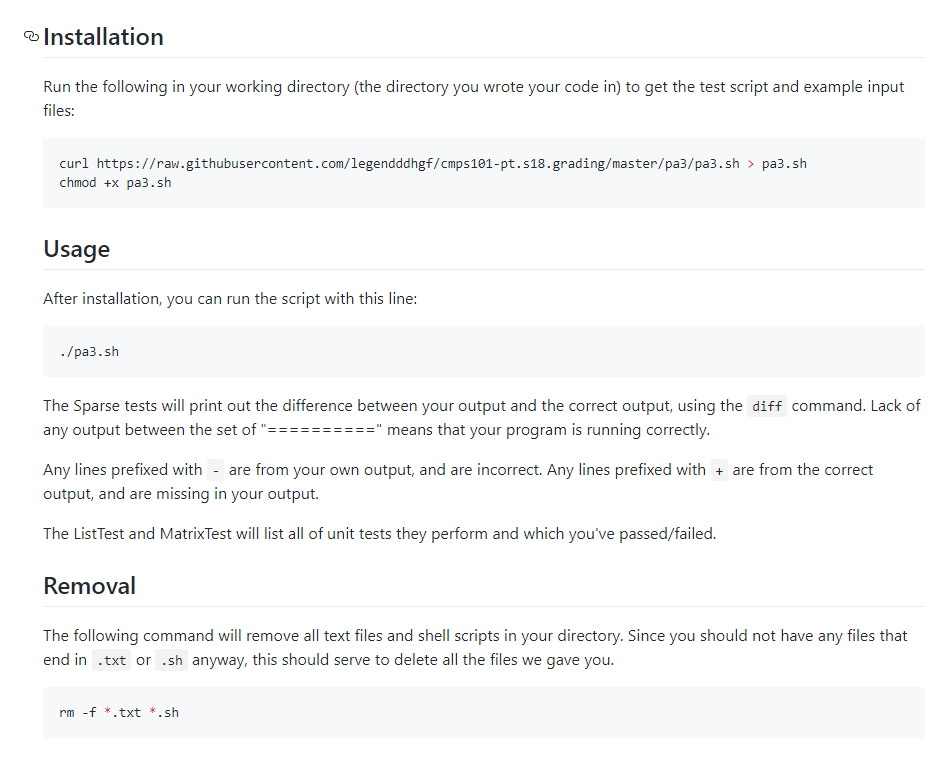950x758 pixels.
Task: Click the 'After installation' paragraph text
Action: click(230, 299)
